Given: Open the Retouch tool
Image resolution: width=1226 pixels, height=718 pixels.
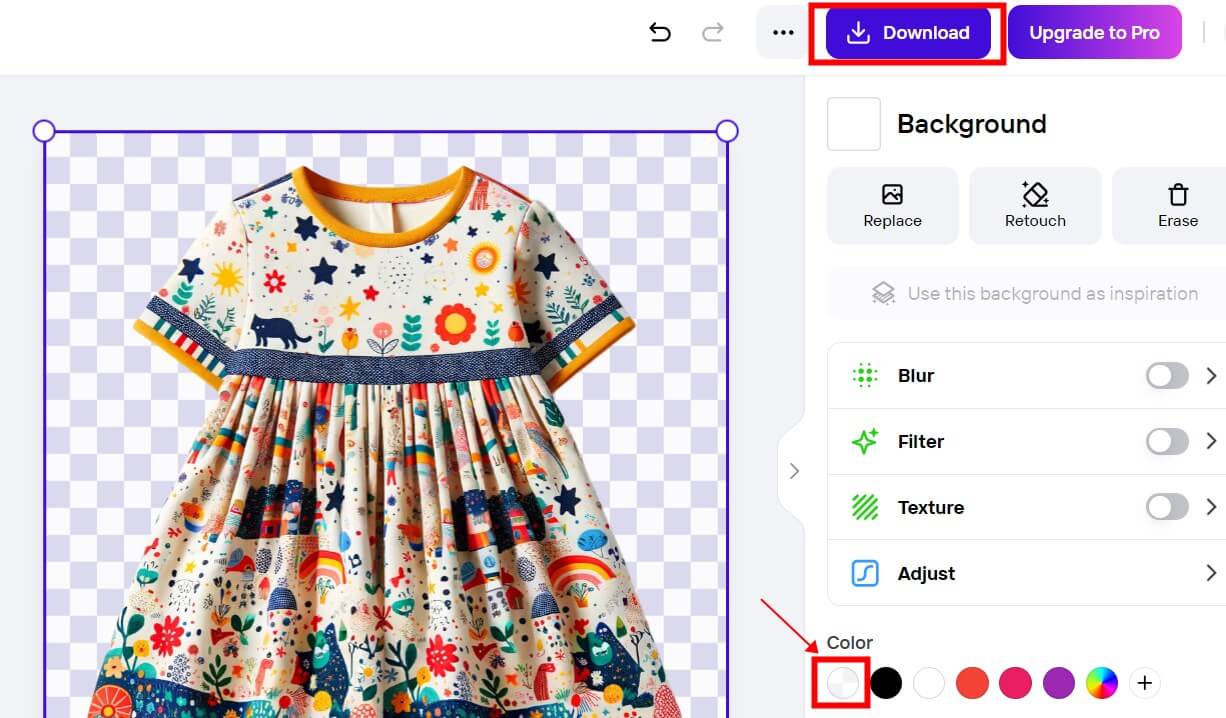Looking at the screenshot, I should click(1035, 205).
